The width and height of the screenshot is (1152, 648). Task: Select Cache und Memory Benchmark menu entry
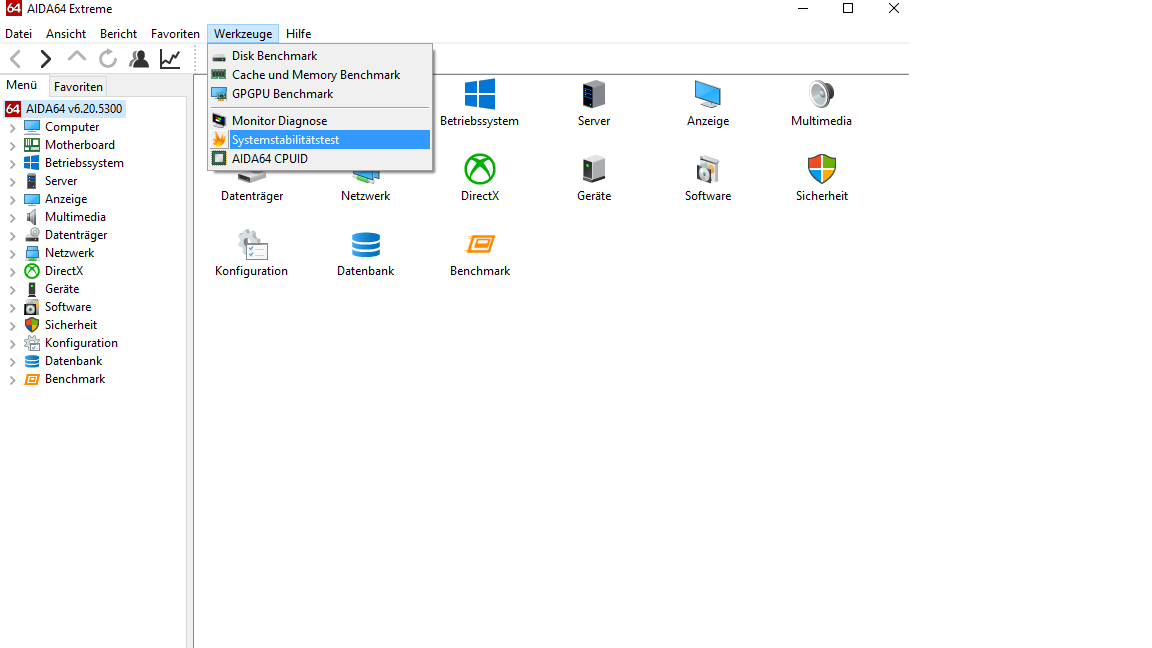point(320,75)
